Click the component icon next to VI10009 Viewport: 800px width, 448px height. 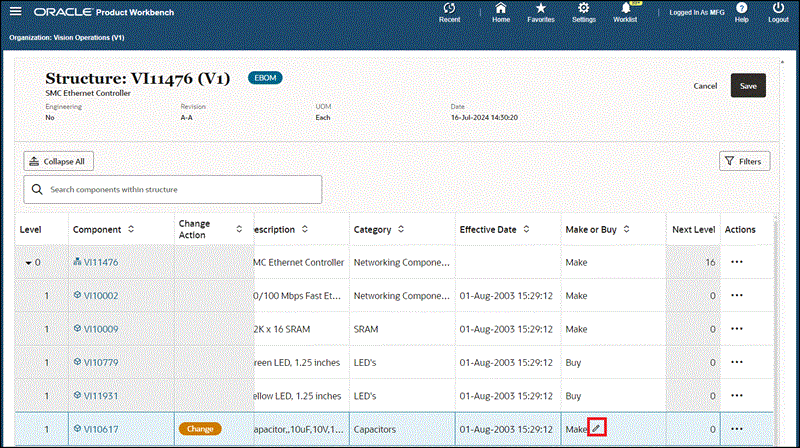pyautogui.click(x=77, y=328)
